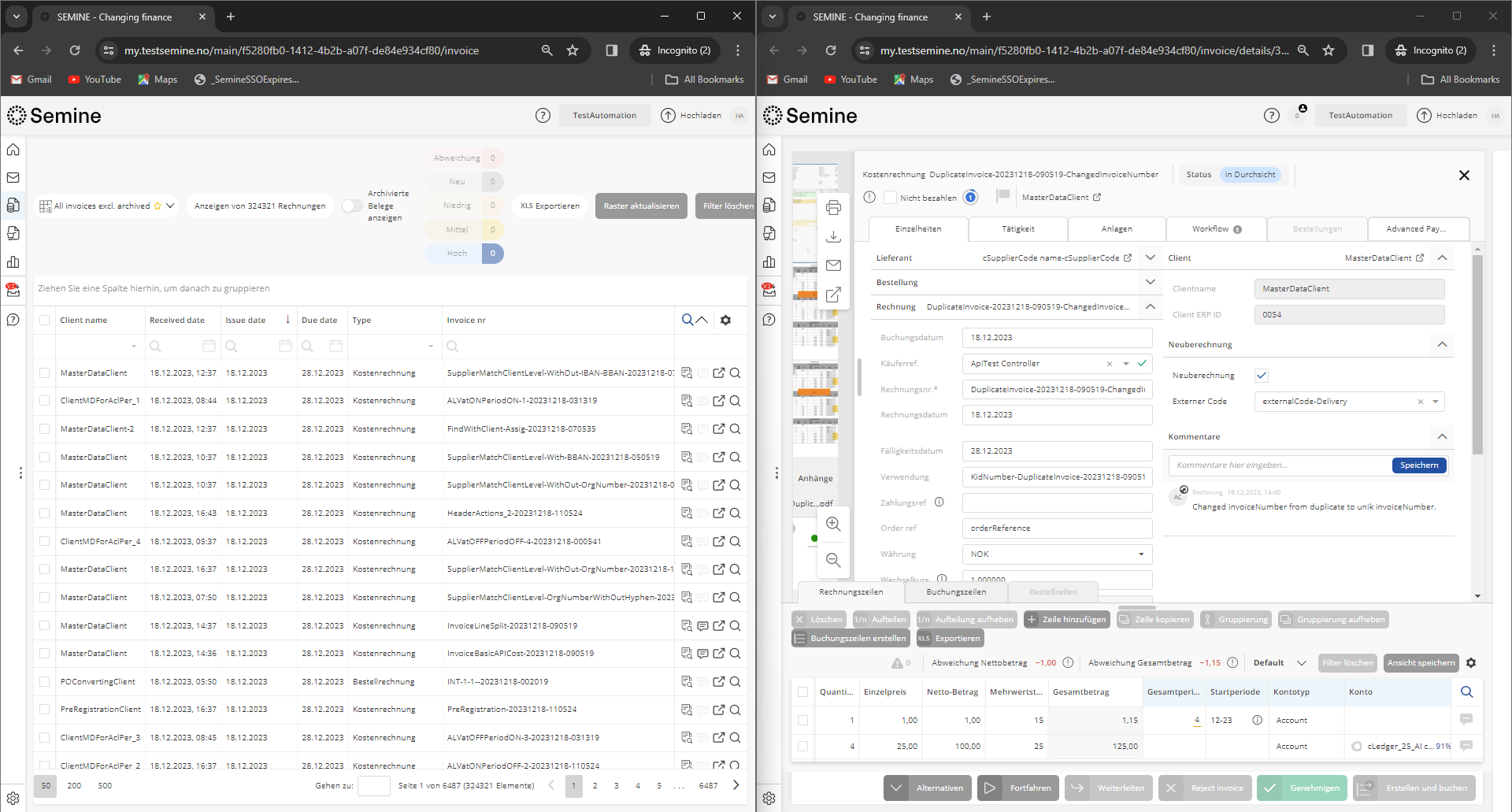Screen dimensions: 1512x812
Task: Enable the Nicht bezahlen checkbox
Action: pyautogui.click(x=890, y=198)
